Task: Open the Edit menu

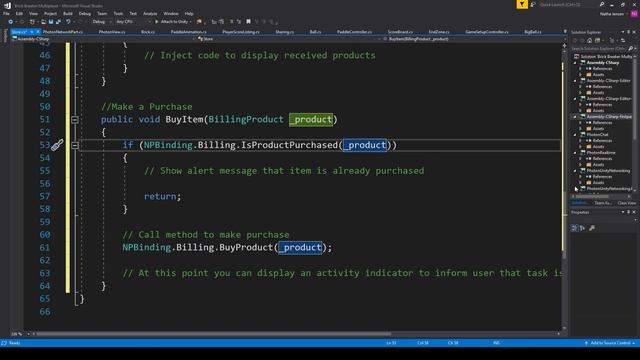Action: pos(19,13)
